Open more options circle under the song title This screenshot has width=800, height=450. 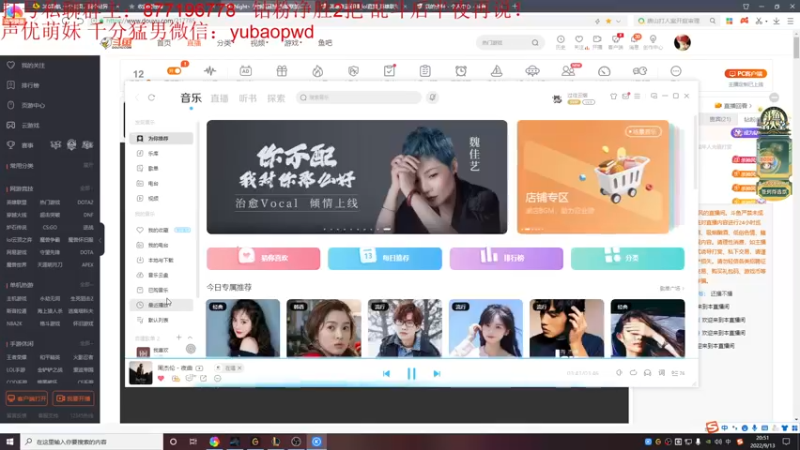coord(217,379)
